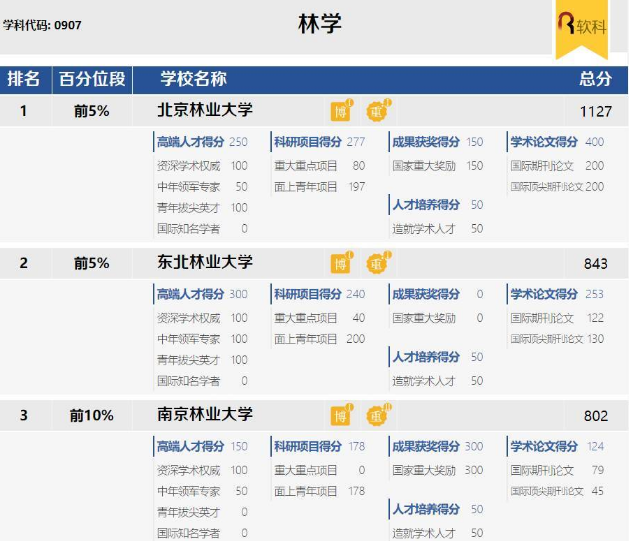Screen dimensions: 629x541
Task: Click the 排名 column header
Action: (24, 79)
